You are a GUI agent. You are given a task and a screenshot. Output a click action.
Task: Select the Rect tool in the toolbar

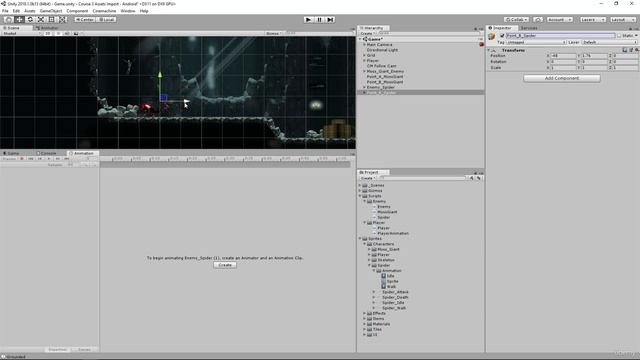[51, 20]
